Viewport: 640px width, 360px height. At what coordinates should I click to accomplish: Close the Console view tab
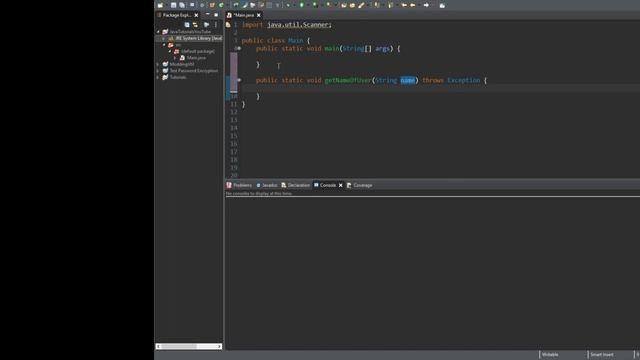point(340,185)
